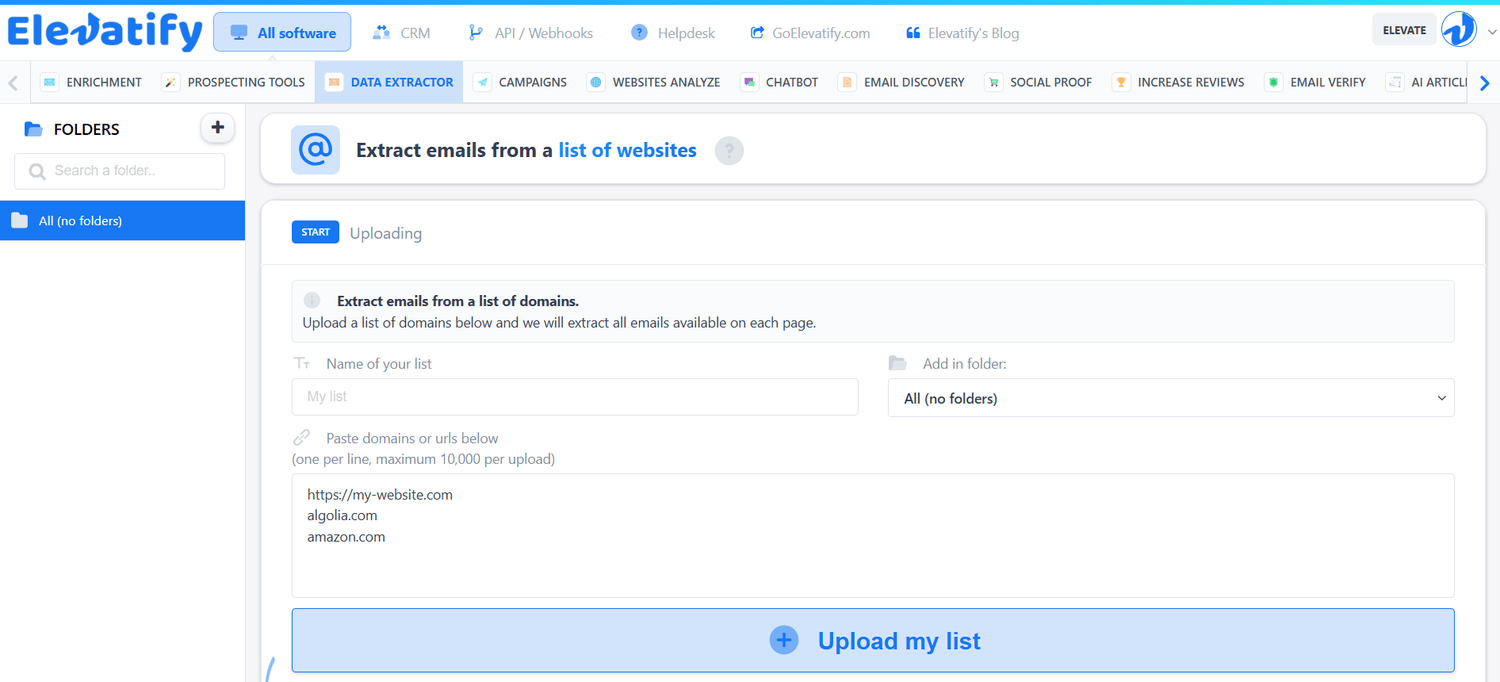This screenshot has height=682, width=1500.
Task: Open the All software tab
Action: click(282, 32)
